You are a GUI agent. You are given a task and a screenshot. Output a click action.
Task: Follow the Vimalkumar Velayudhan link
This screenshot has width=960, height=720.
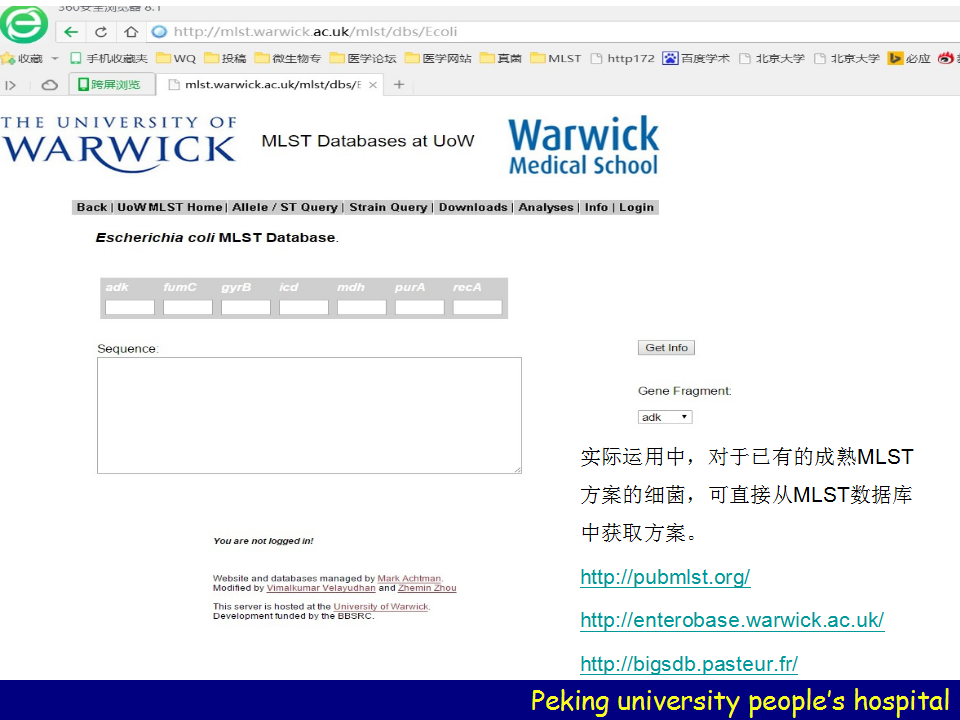click(x=321, y=588)
